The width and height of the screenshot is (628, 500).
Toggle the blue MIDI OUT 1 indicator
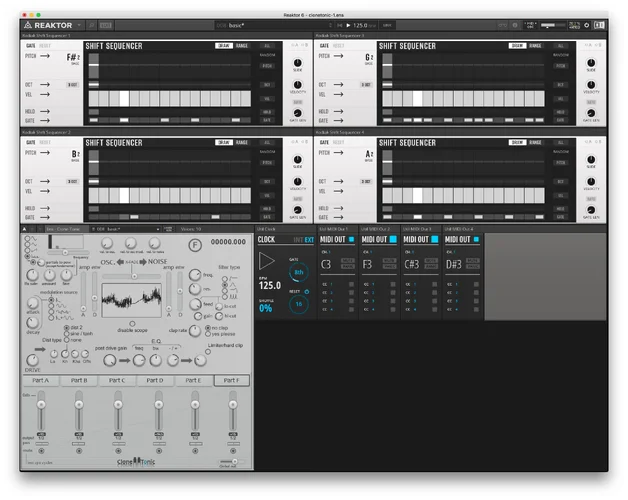pyautogui.click(x=351, y=240)
